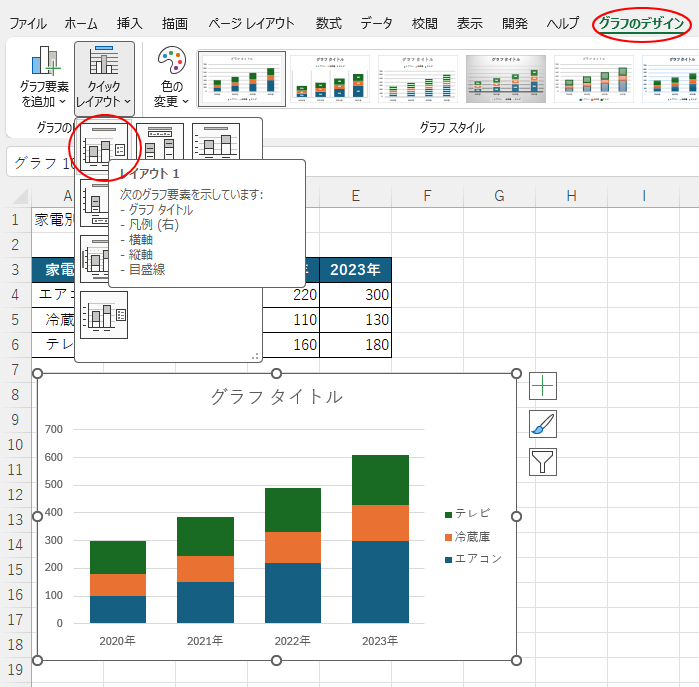
Task: Open the ファイル menu tab
Action: 28,23
